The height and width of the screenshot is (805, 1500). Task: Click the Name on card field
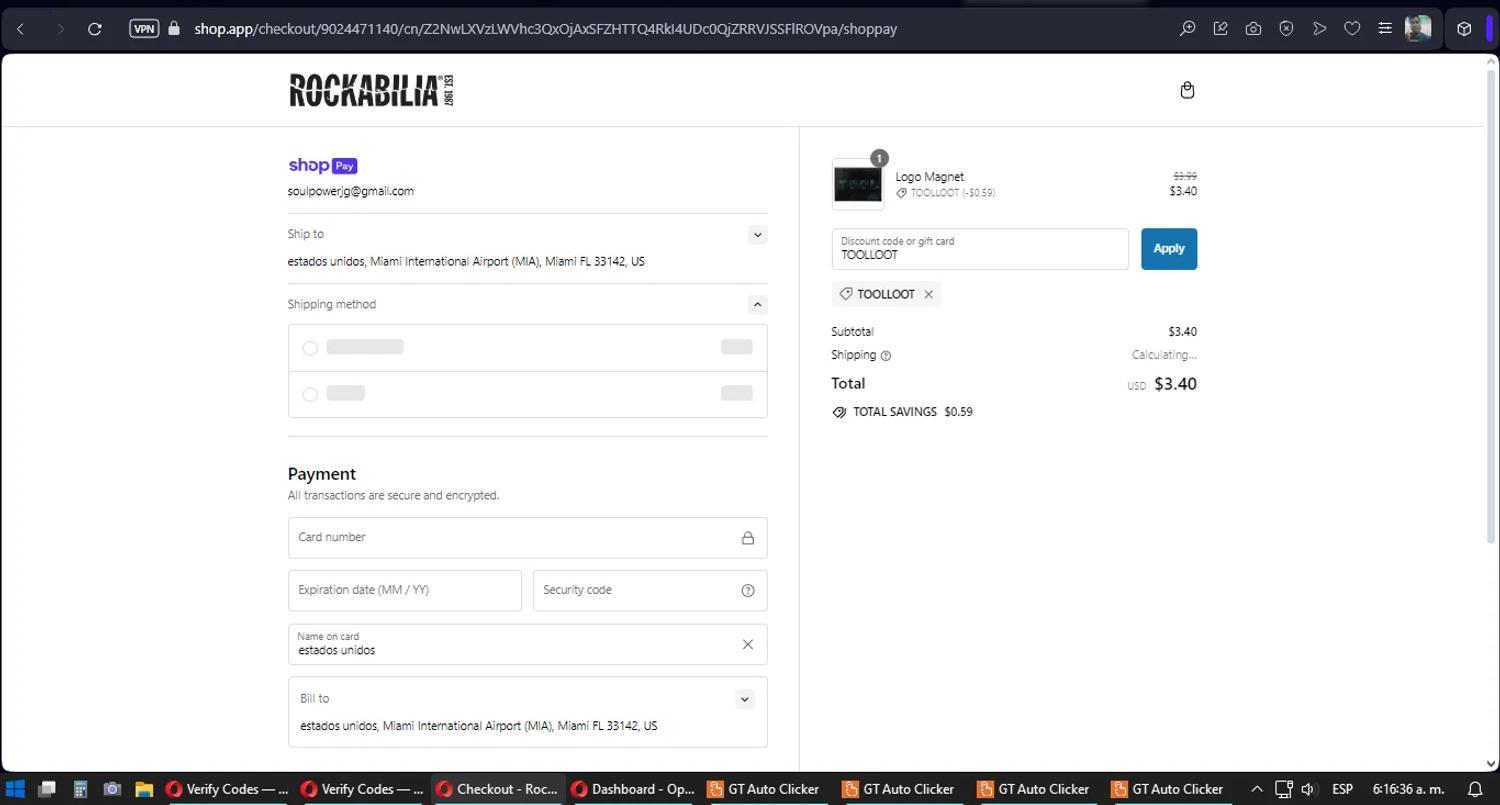527,644
